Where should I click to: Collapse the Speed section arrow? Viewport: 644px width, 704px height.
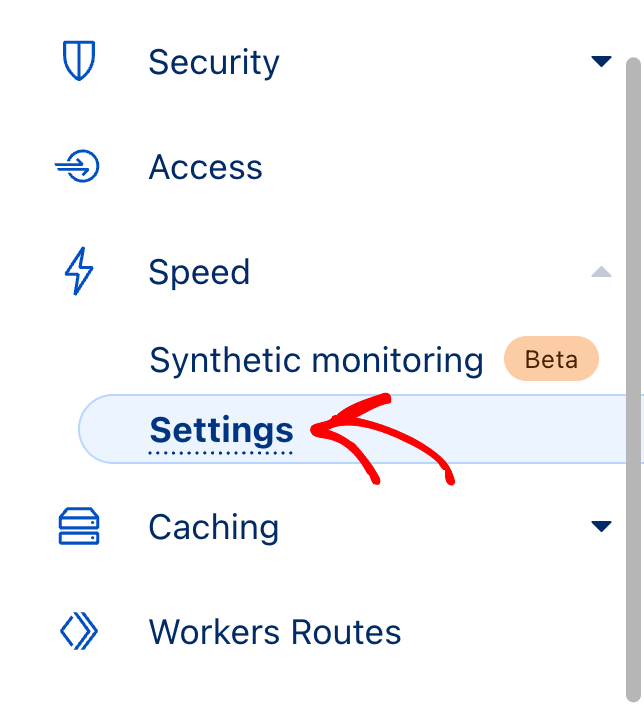(x=601, y=271)
